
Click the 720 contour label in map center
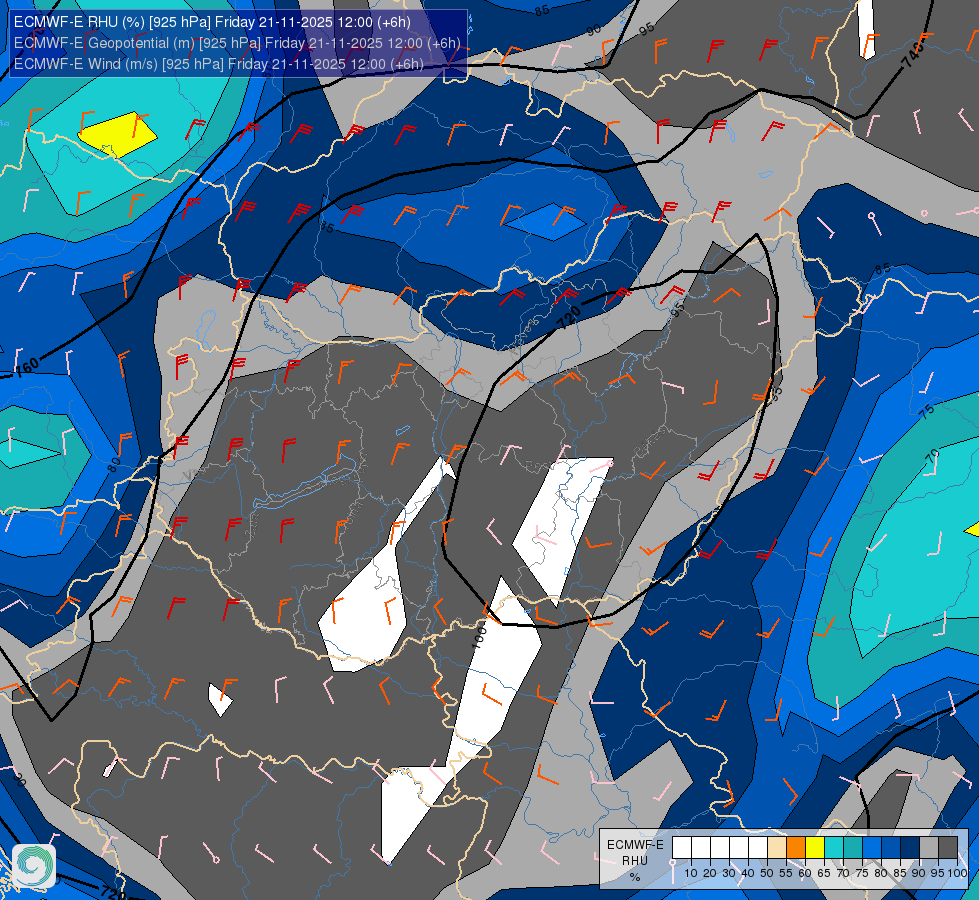click(569, 317)
